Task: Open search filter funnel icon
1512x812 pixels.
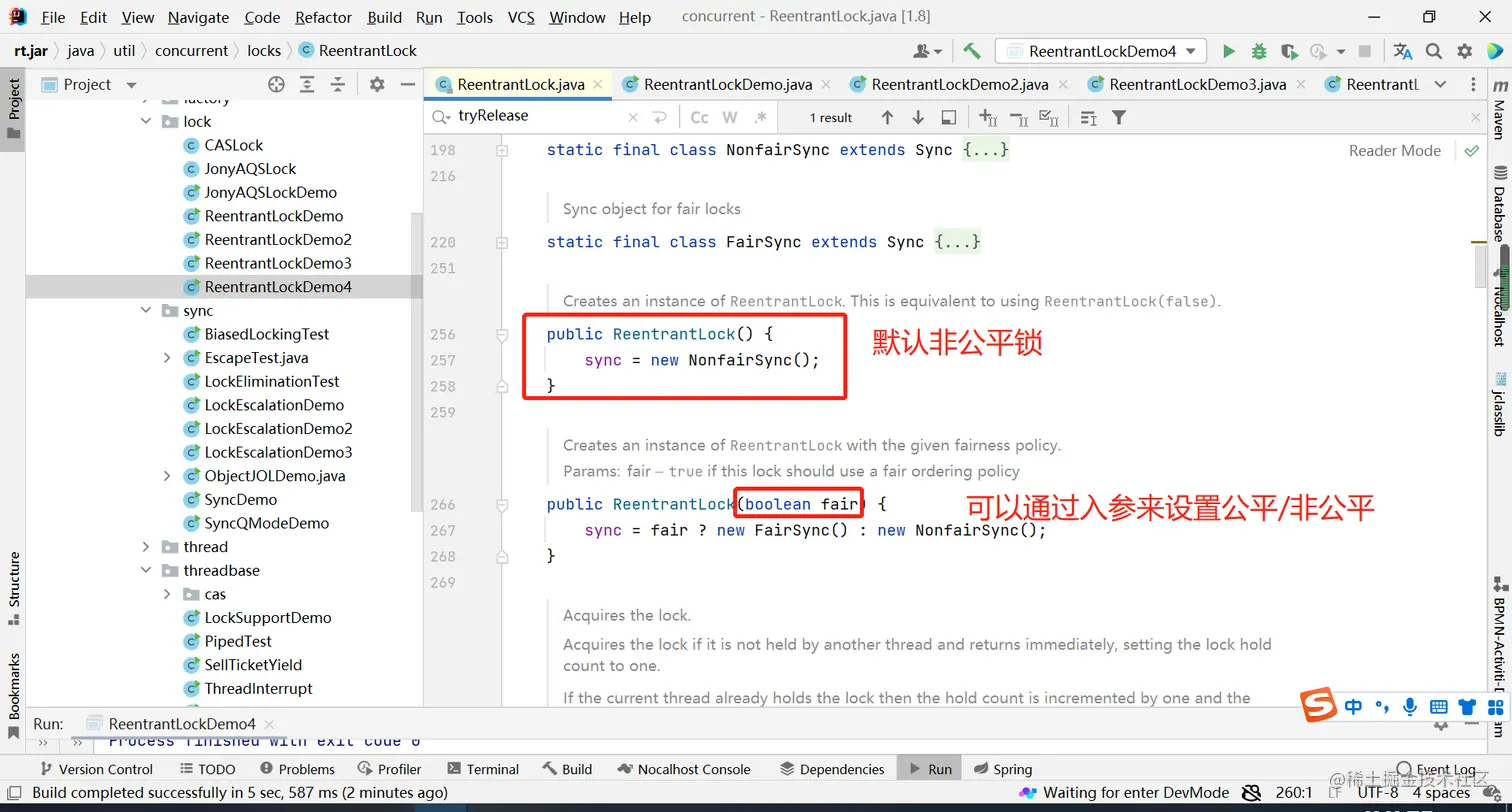Action: coord(1119,118)
